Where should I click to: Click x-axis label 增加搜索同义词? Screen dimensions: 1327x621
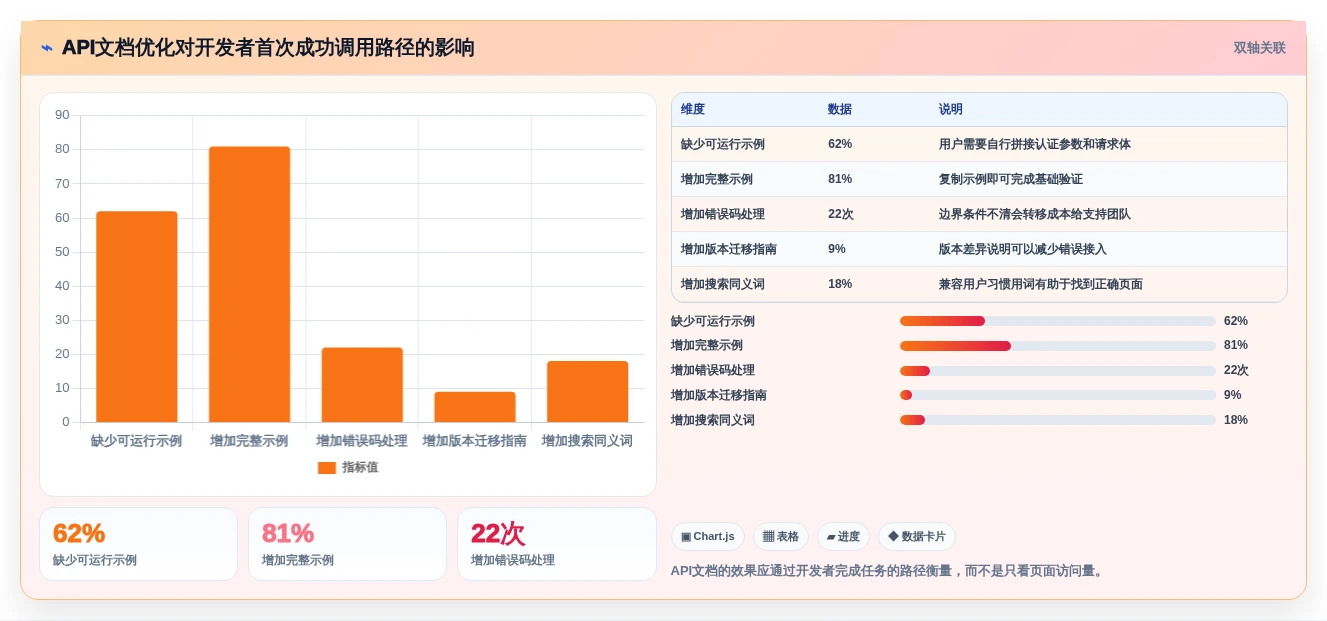(587, 441)
